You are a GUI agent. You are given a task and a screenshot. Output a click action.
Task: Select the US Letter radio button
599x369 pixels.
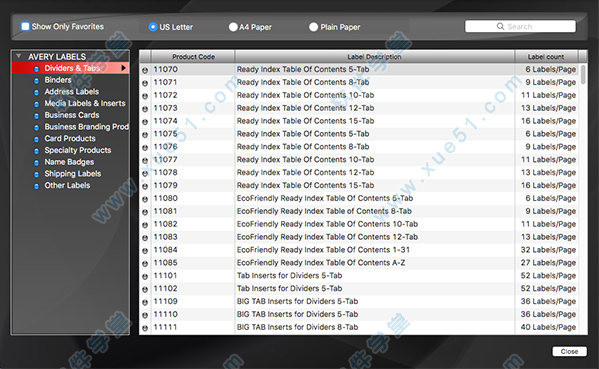pyautogui.click(x=153, y=27)
